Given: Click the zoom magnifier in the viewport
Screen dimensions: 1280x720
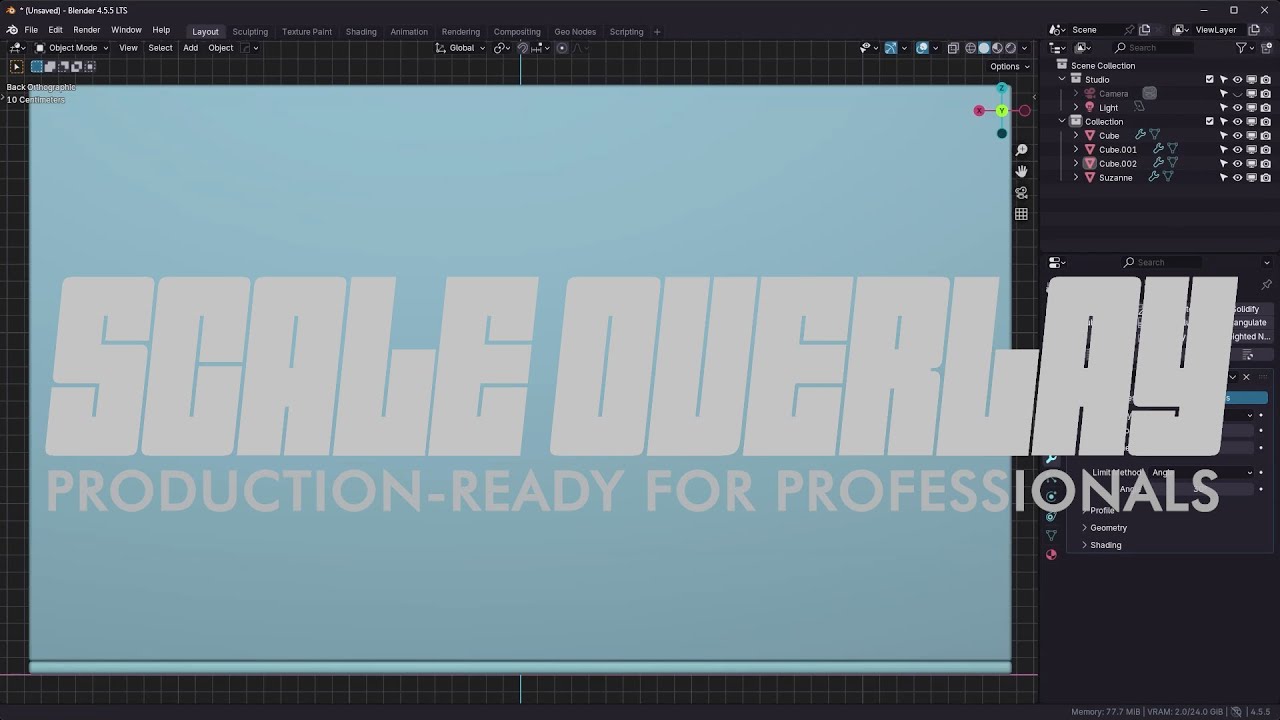Looking at the screenshot, I should (1021, 150).
